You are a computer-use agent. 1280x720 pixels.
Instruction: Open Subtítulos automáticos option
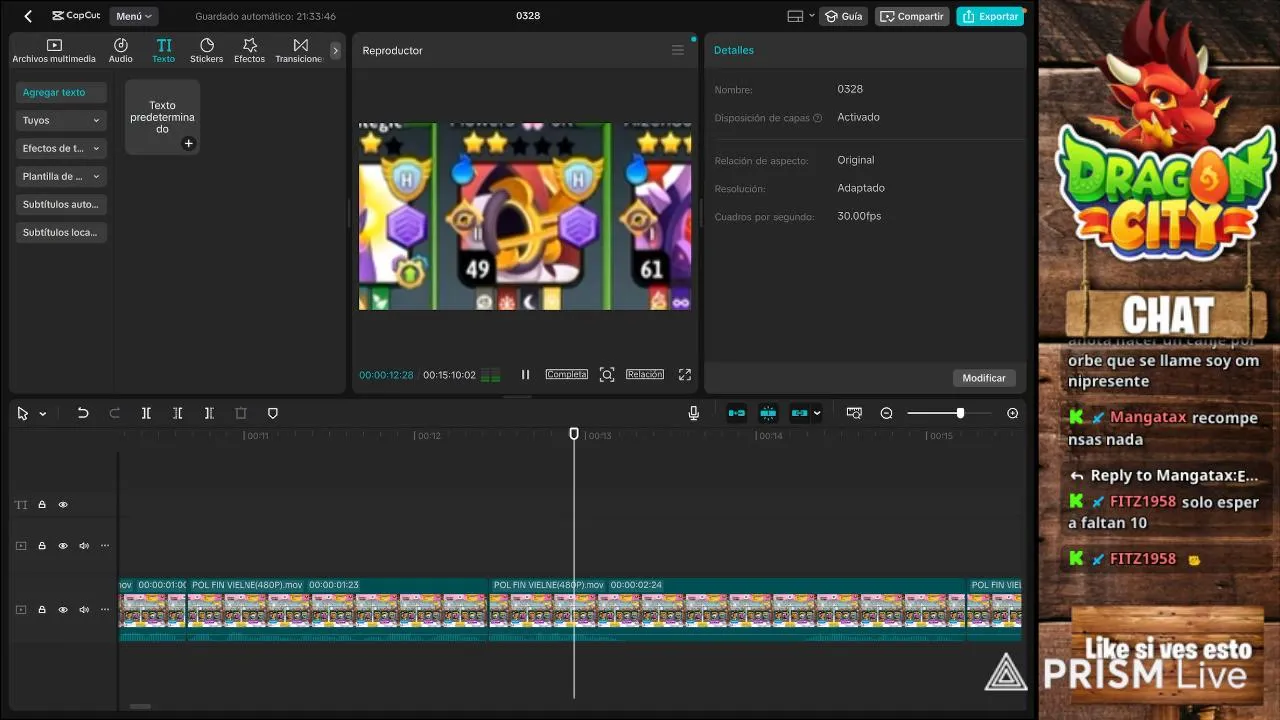point(61,204)
